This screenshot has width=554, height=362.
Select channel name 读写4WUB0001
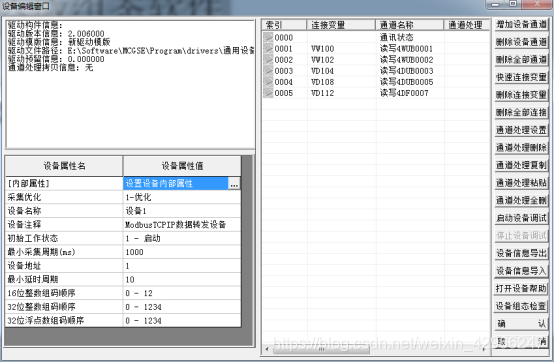tap(406, 49)
